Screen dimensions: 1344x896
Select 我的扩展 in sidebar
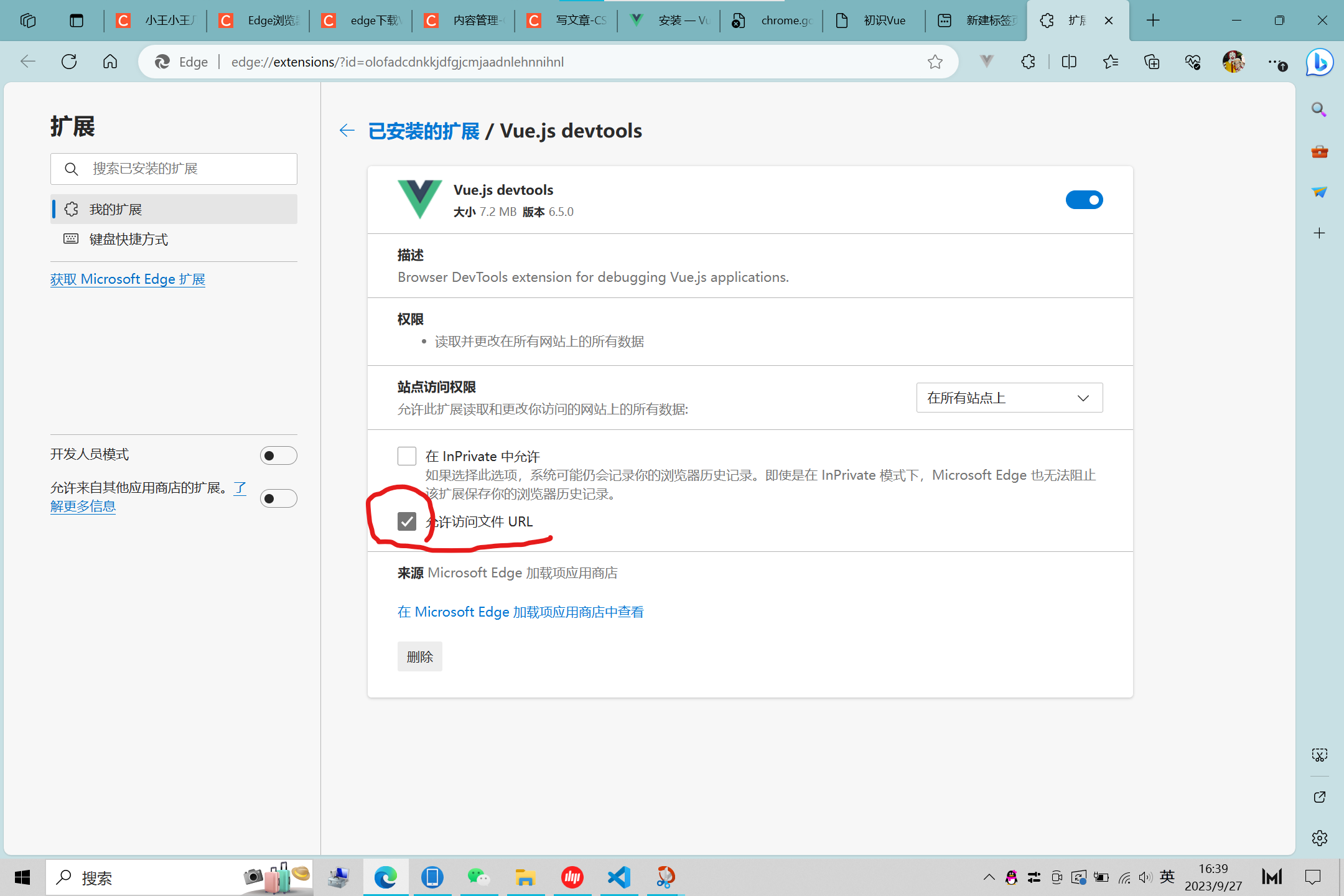click(x=174, y=209)
